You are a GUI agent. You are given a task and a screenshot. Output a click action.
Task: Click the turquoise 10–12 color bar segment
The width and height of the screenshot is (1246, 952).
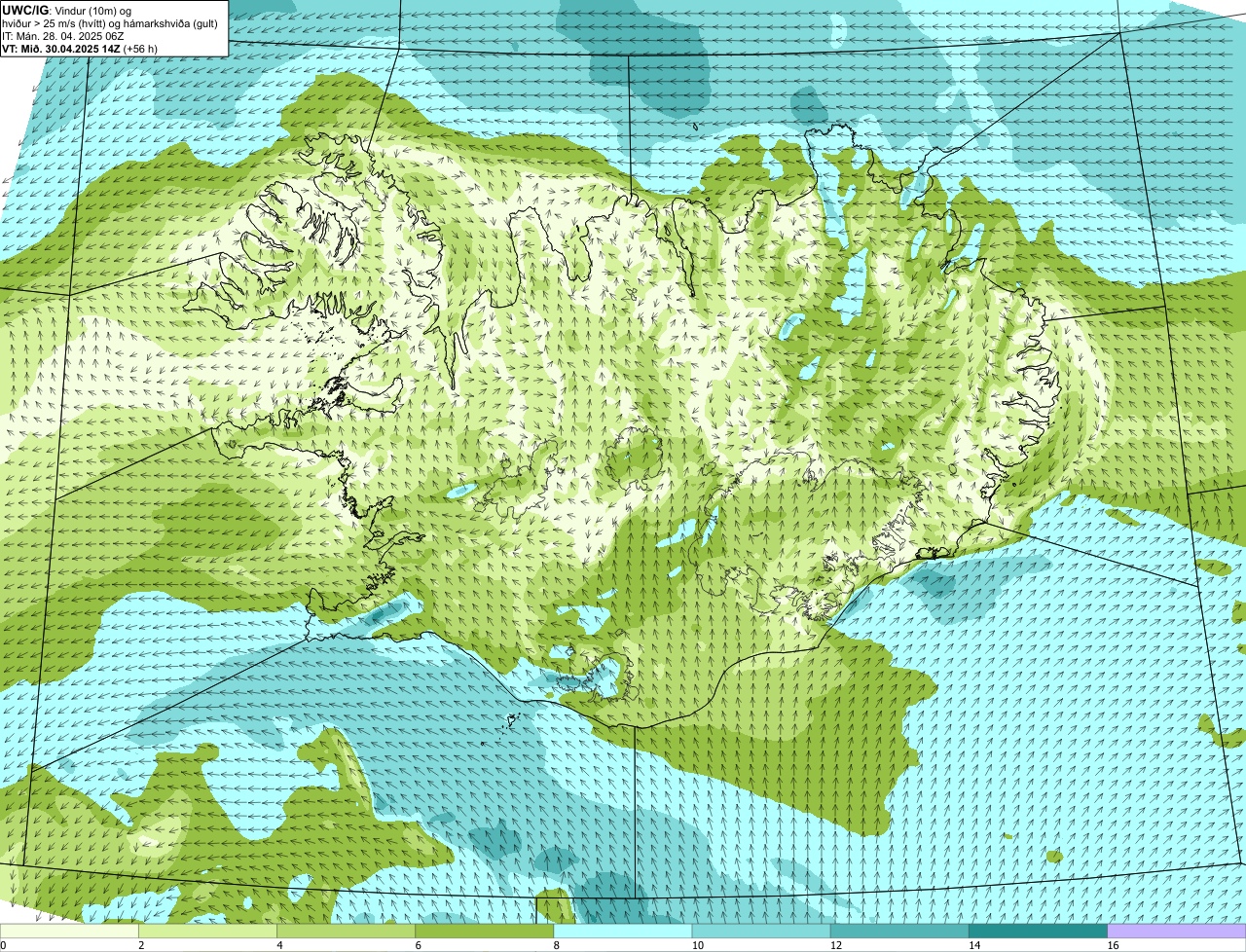[761, 931]
